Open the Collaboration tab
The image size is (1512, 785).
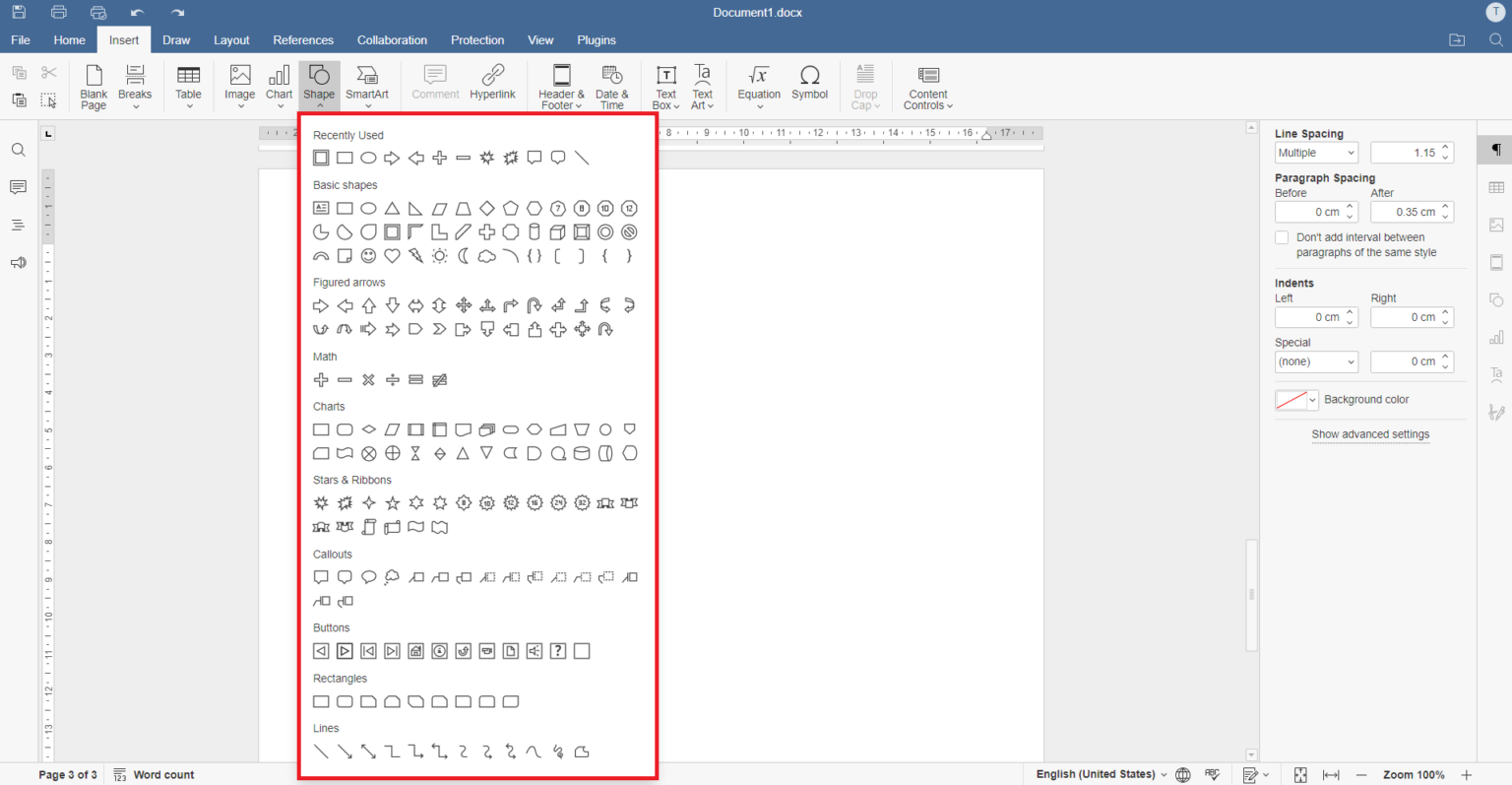[x=392, y=39]
